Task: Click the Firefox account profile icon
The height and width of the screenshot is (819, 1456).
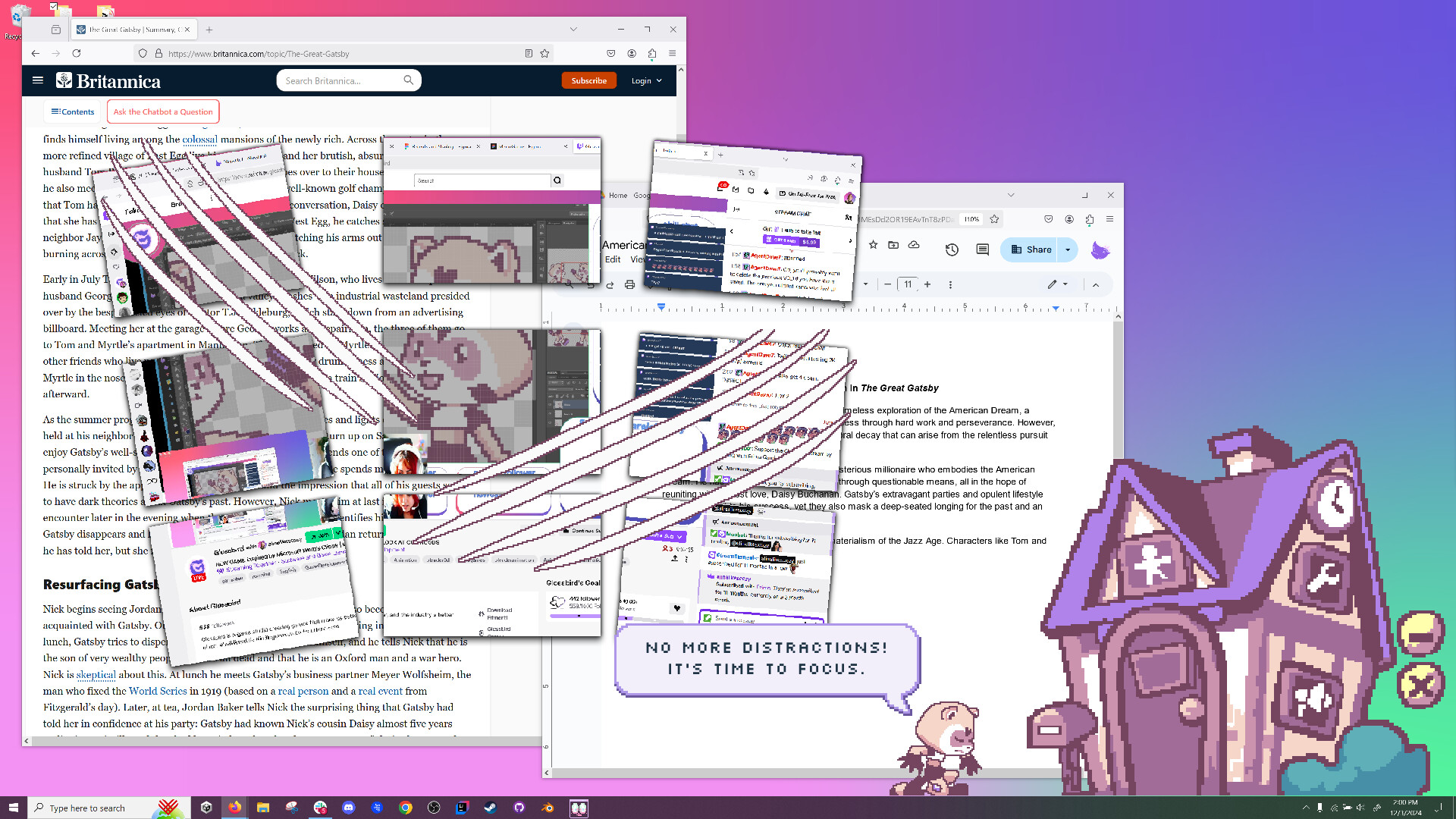Action: point(632,53)
